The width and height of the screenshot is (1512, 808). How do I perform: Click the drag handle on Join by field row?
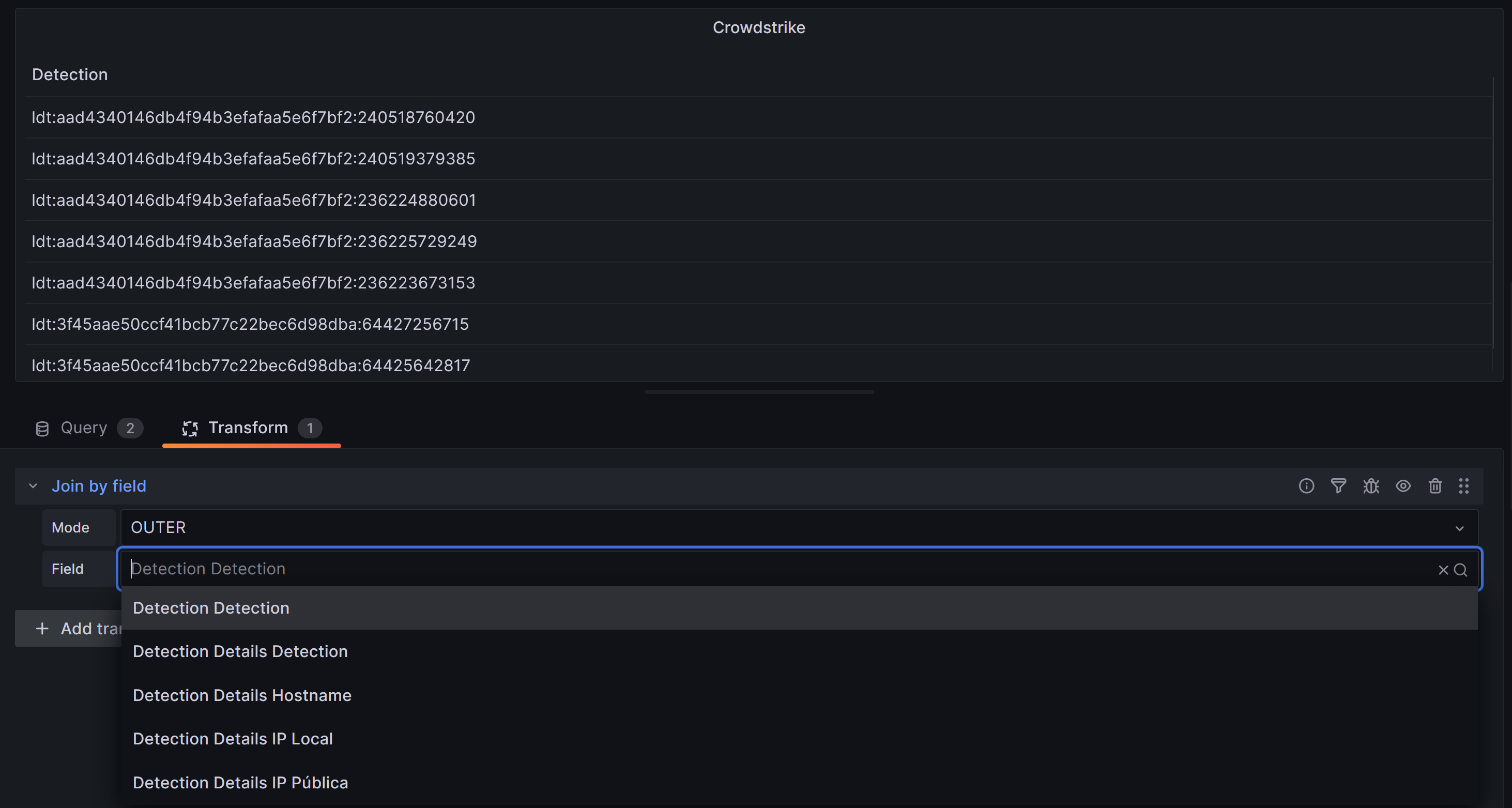(x=1463, y=486)
